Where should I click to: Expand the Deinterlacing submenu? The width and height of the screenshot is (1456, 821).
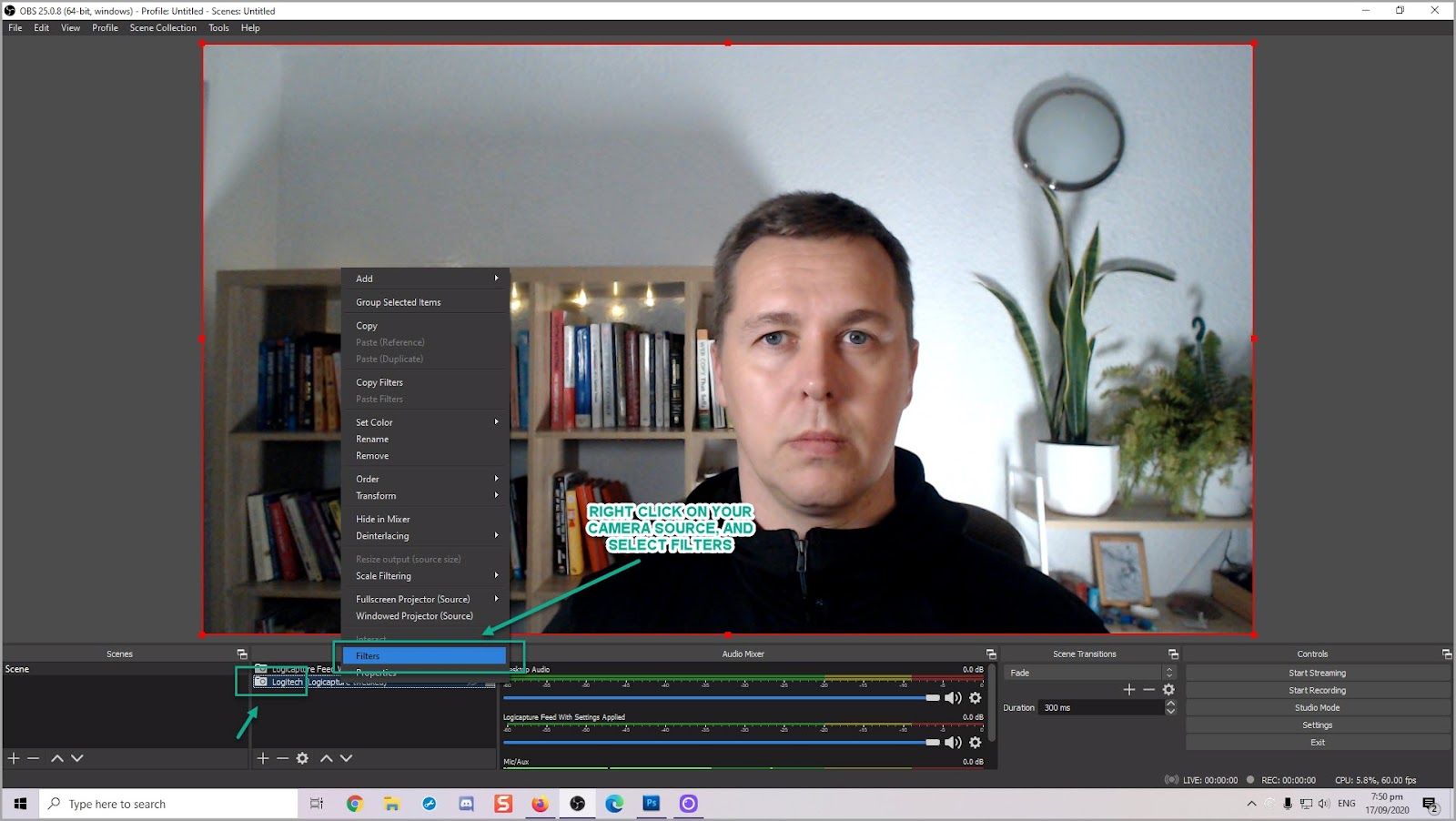tap(425, 536)
